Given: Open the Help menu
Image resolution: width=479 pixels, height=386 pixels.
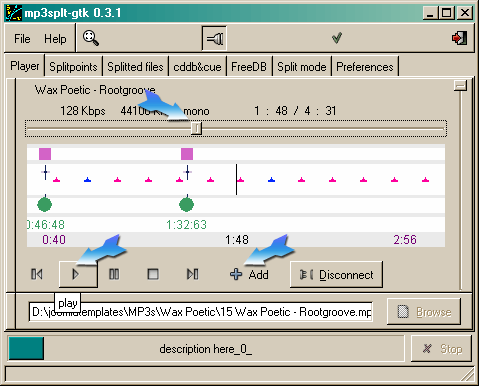Looking at the screenshot, I should coord(55,39).
